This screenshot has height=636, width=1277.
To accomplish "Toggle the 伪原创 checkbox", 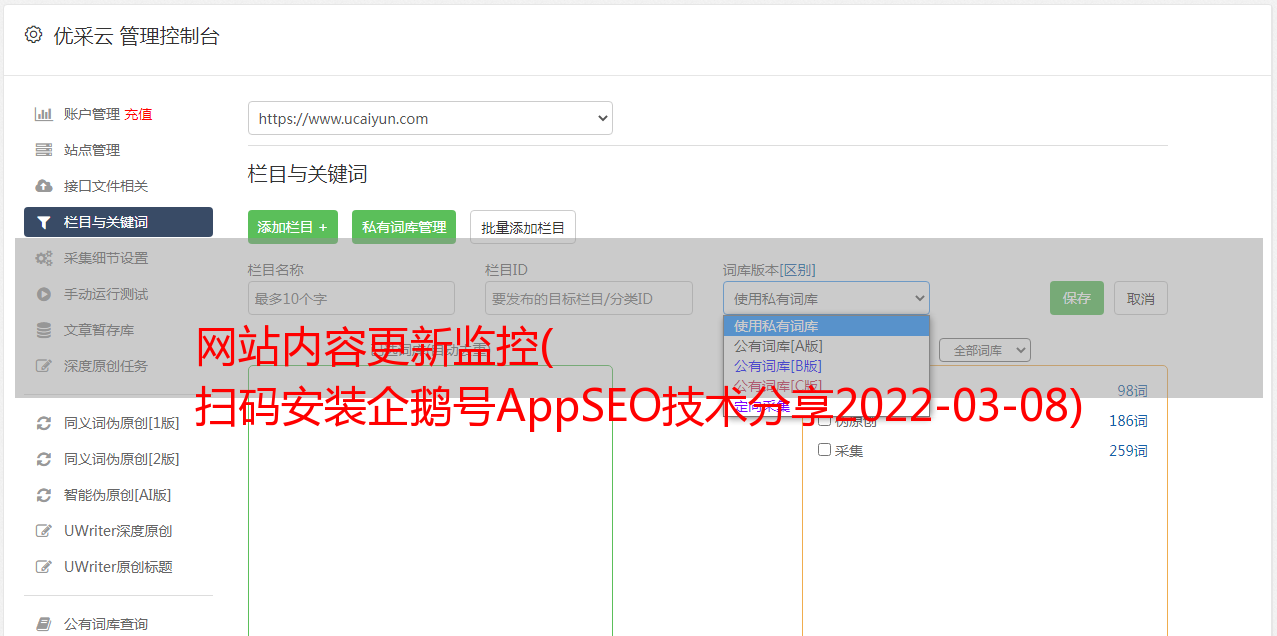I will [825, 420].
